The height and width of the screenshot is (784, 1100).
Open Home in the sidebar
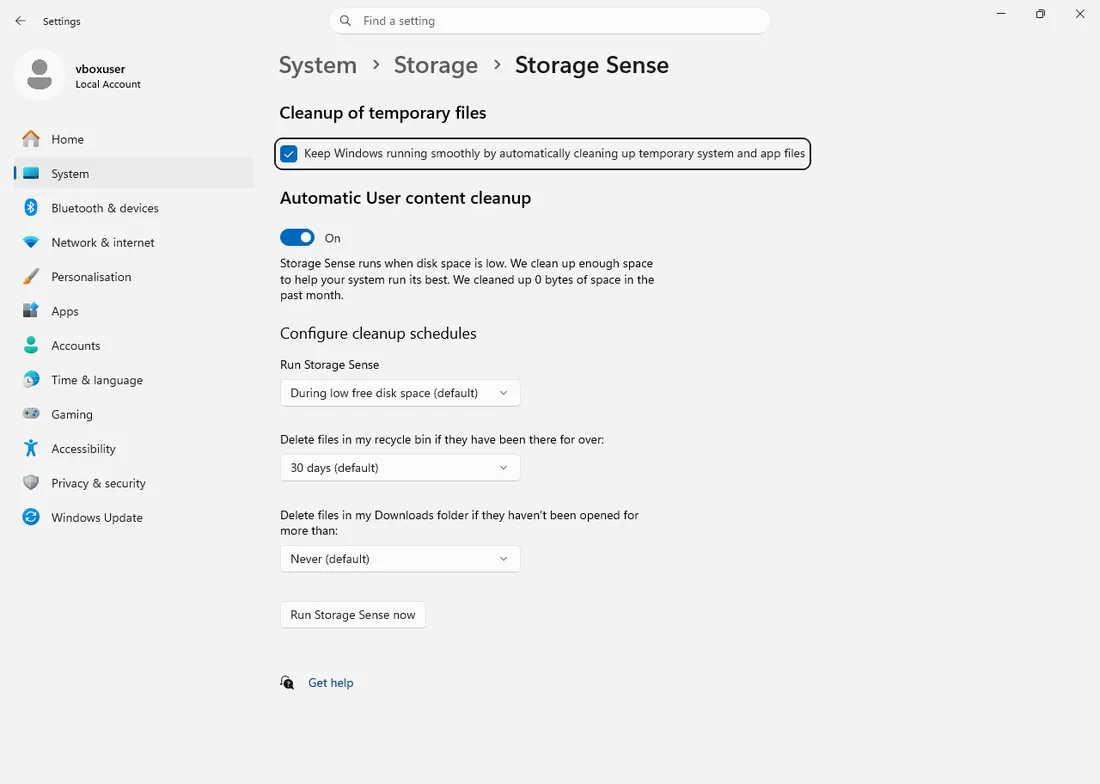134,139
